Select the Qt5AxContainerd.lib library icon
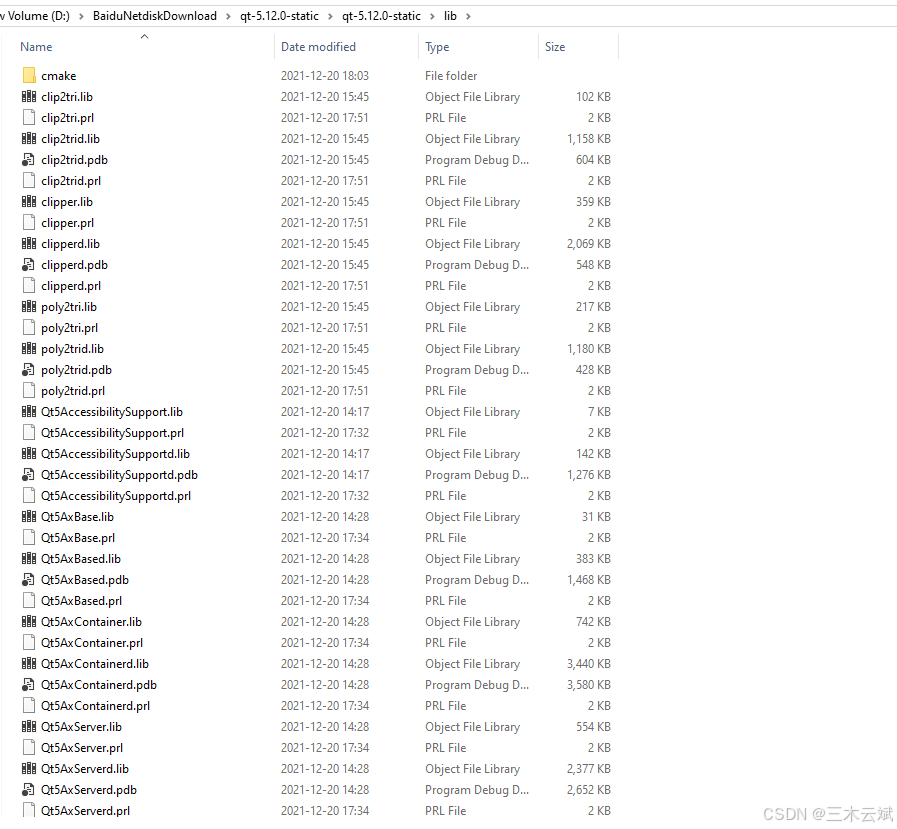Viewport: 897px width, 829px height. (x=29, y=664)
